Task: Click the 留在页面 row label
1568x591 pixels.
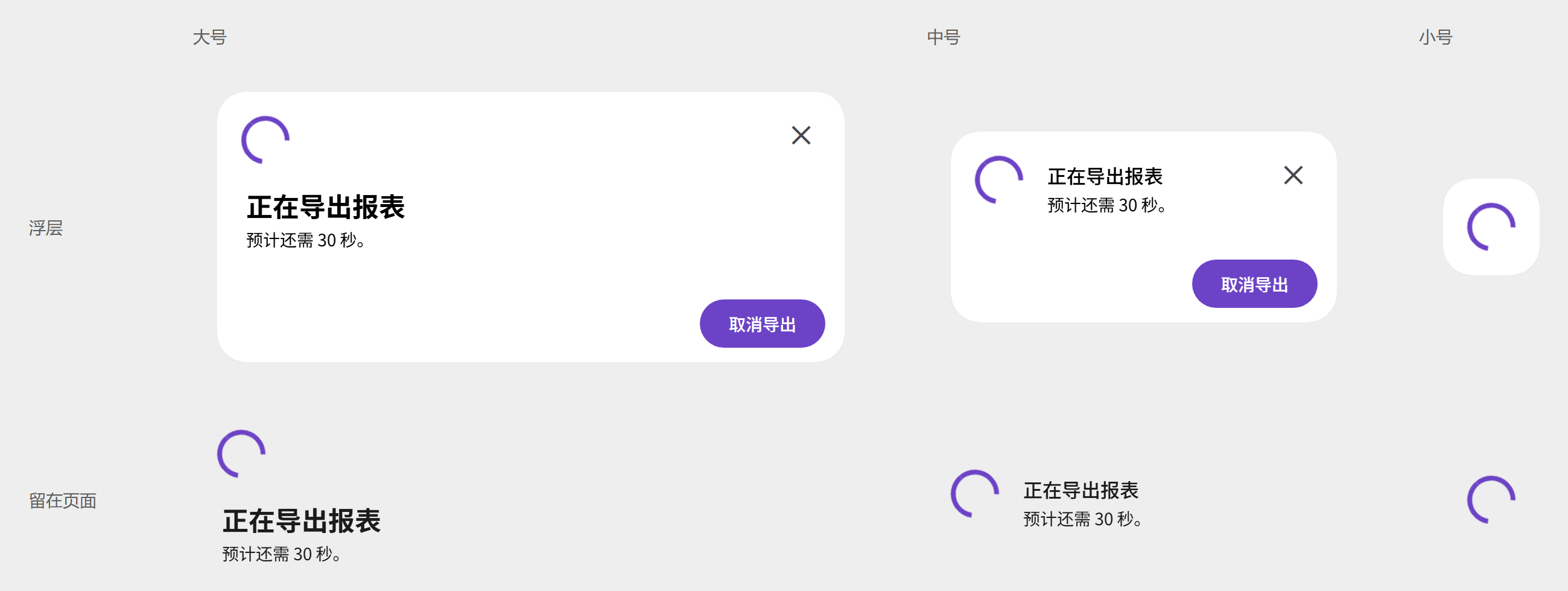Action: click(63, 502)
